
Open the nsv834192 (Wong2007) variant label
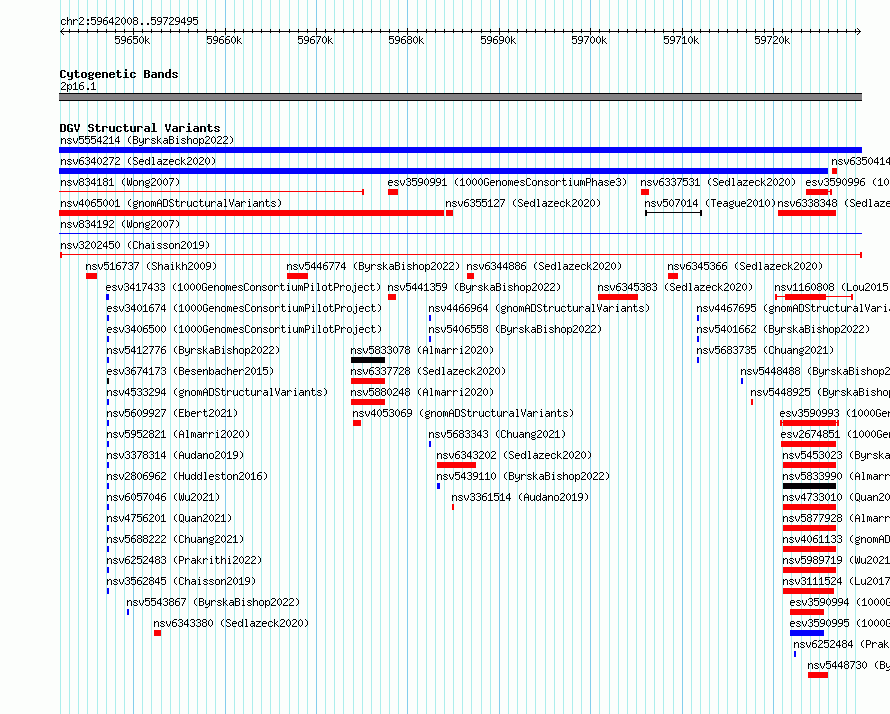(x=120, y=224)
